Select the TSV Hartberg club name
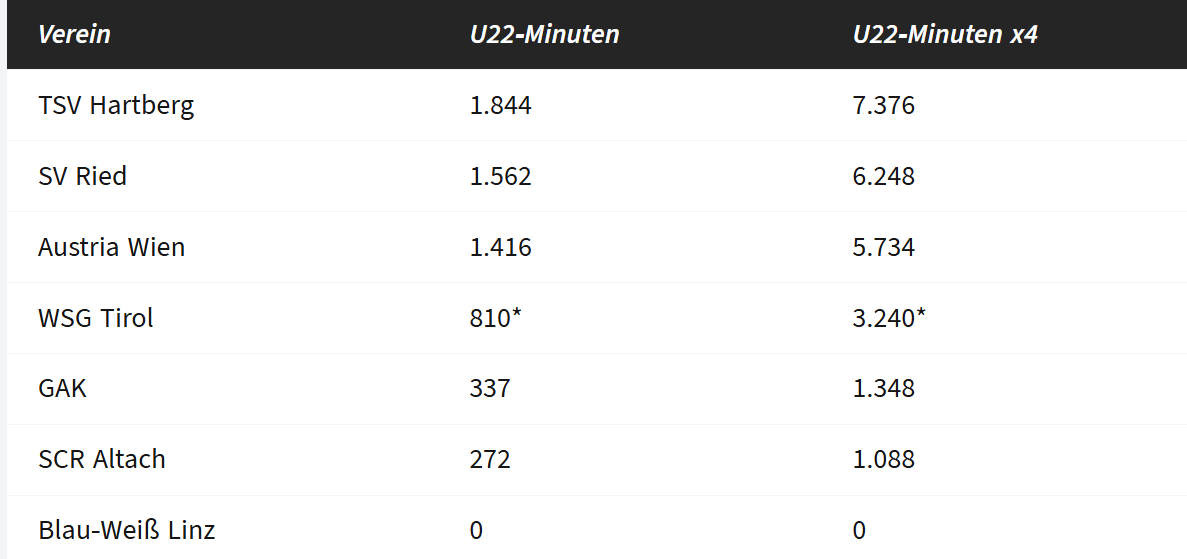The height and width of the screenshot is (559, 1187). coord(116,105)
